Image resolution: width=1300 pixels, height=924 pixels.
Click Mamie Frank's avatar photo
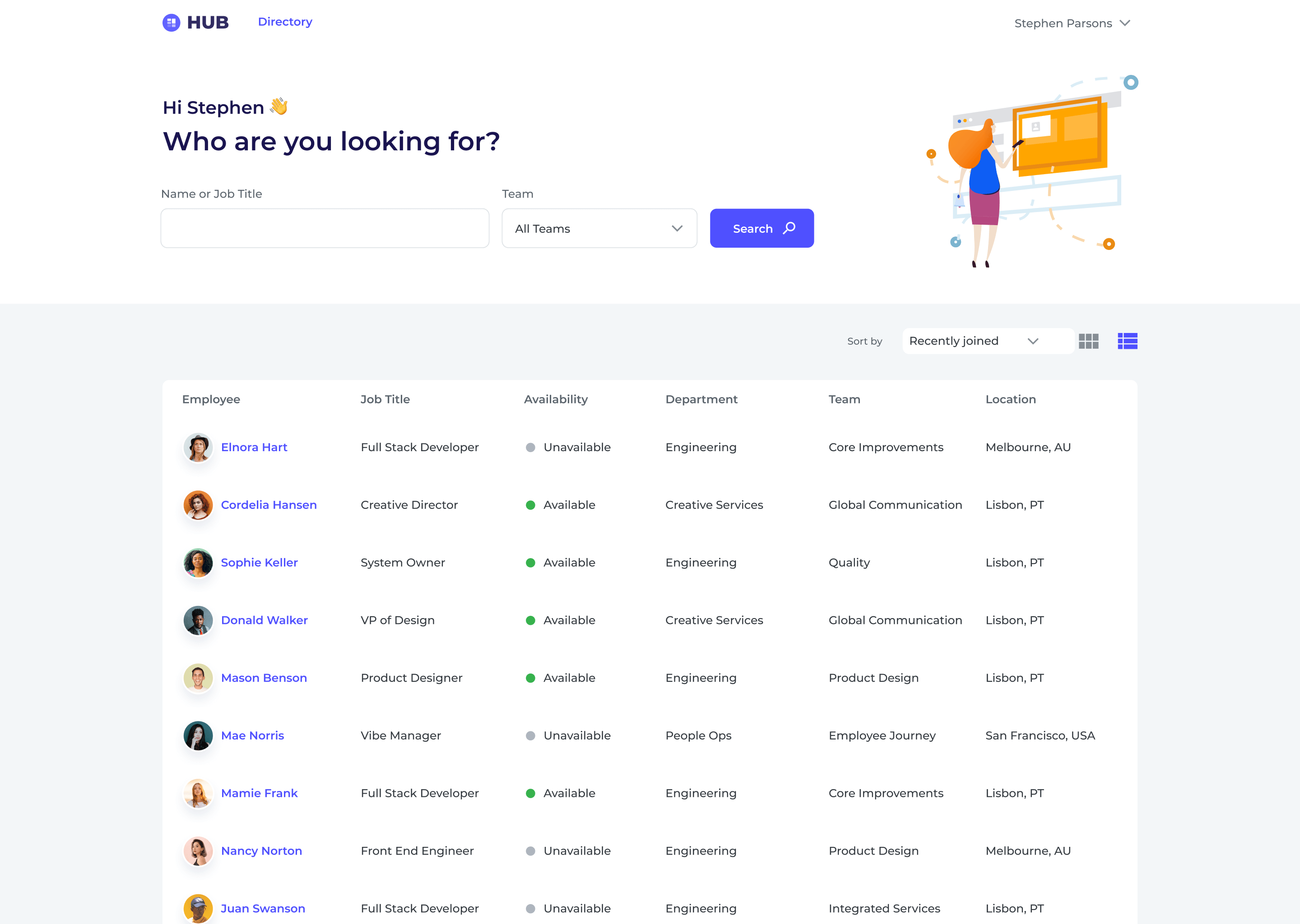point(198,793)
